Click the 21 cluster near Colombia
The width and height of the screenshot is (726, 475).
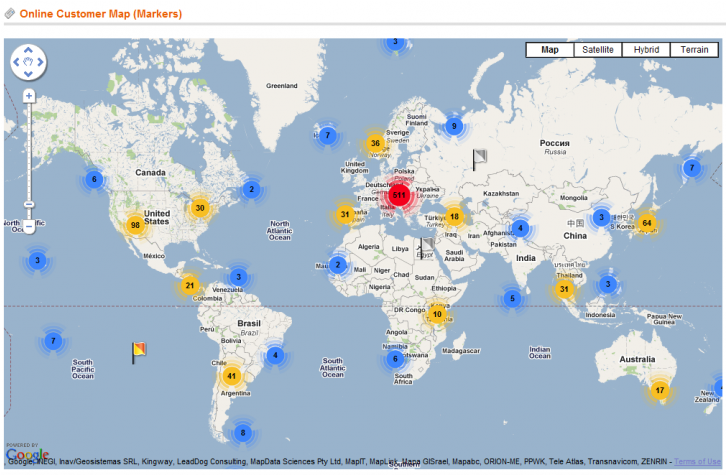tap(190, 285)
